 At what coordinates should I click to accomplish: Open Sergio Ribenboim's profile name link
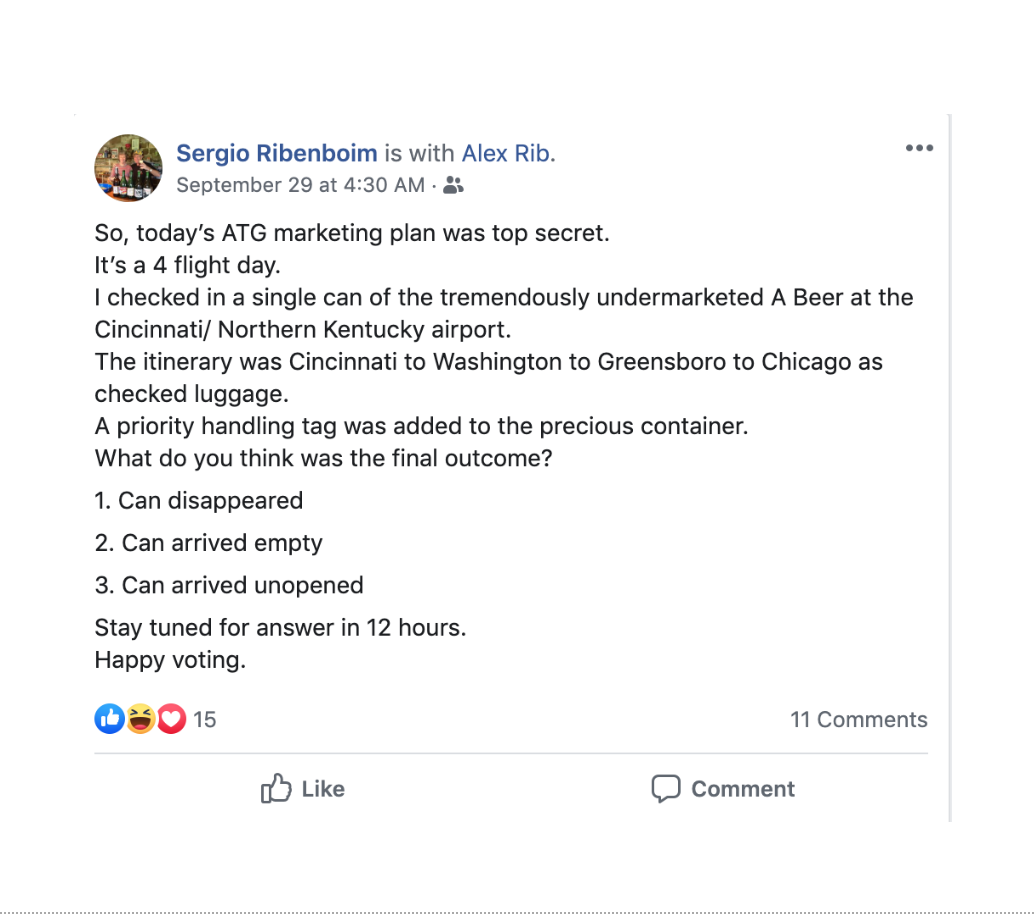pos(277,153)
